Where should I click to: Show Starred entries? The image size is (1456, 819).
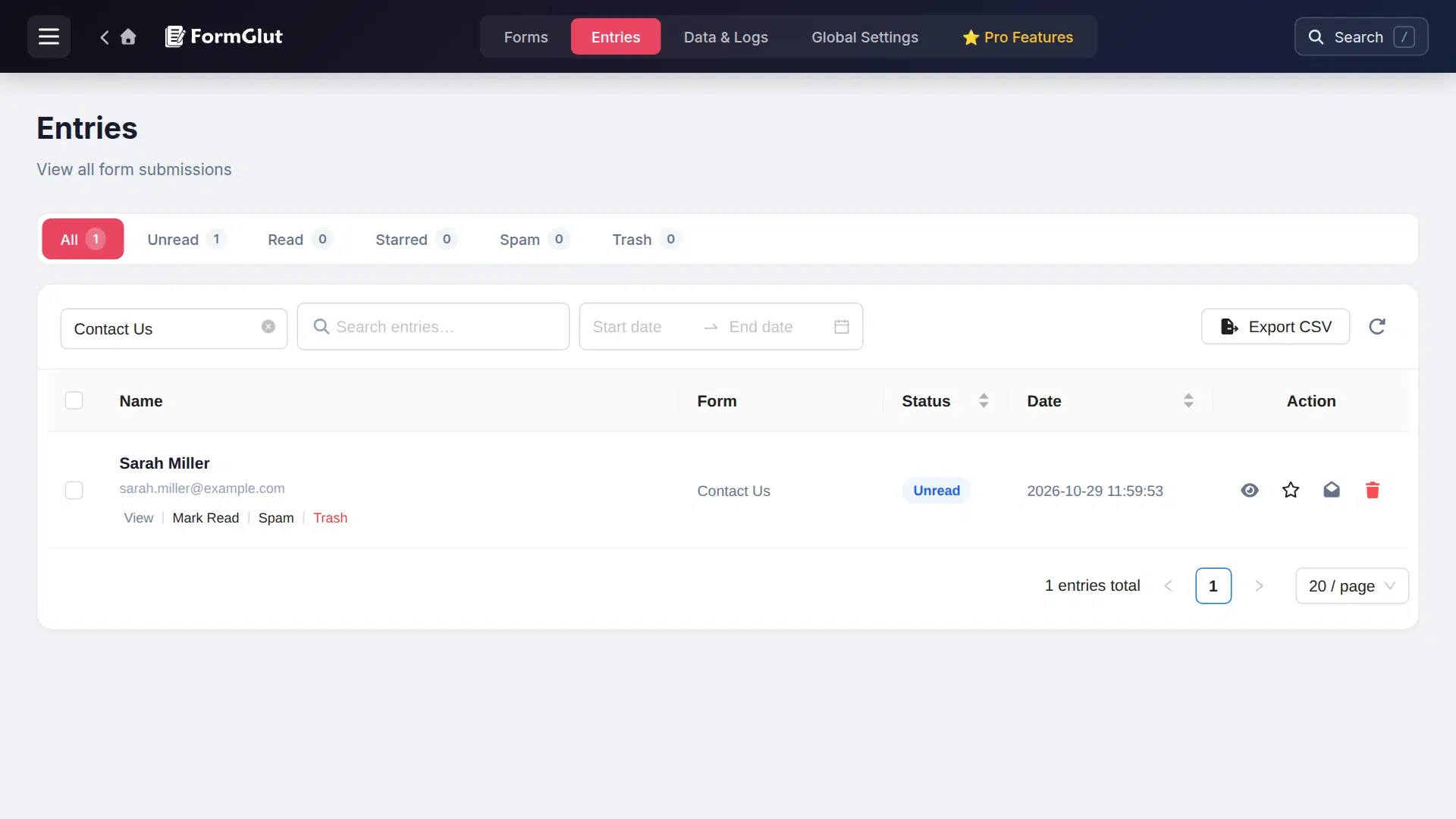(416, 239)
